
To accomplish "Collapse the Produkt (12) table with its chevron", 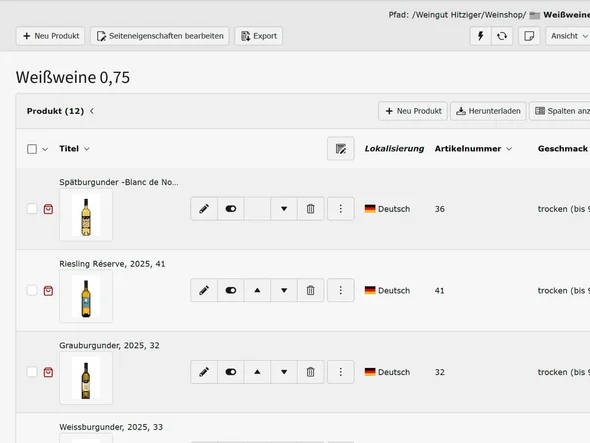I will pyautogui.click(x=92, y=111).
